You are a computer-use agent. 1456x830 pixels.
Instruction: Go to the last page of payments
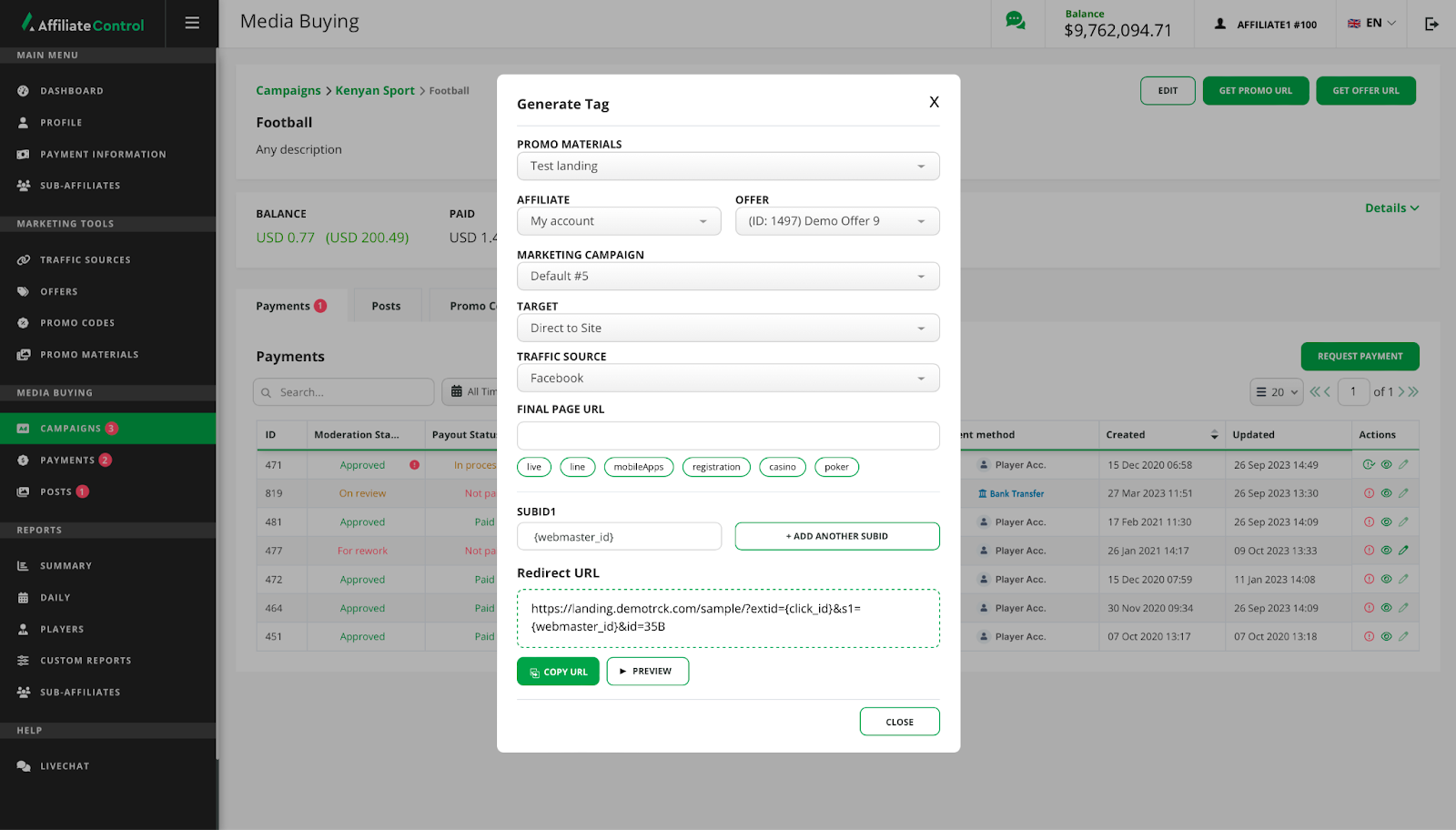point(1413,392)
